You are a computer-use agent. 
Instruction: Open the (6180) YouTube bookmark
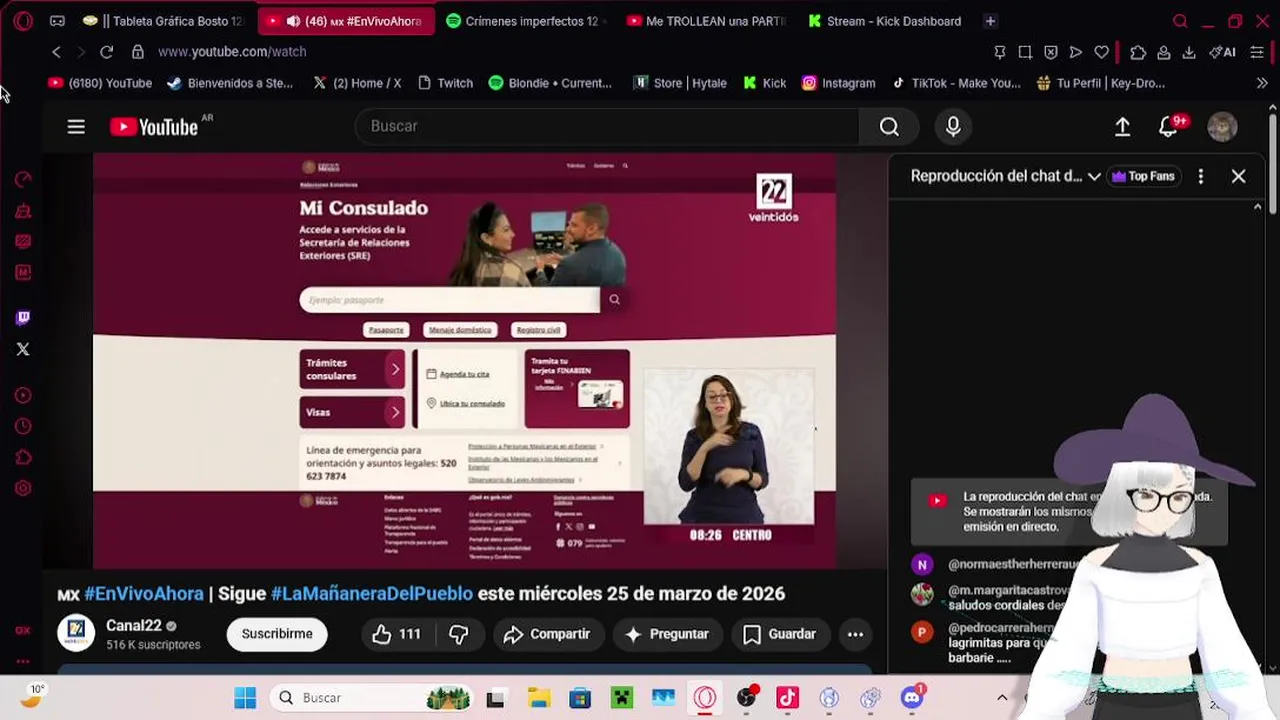[x=100, y=83]
